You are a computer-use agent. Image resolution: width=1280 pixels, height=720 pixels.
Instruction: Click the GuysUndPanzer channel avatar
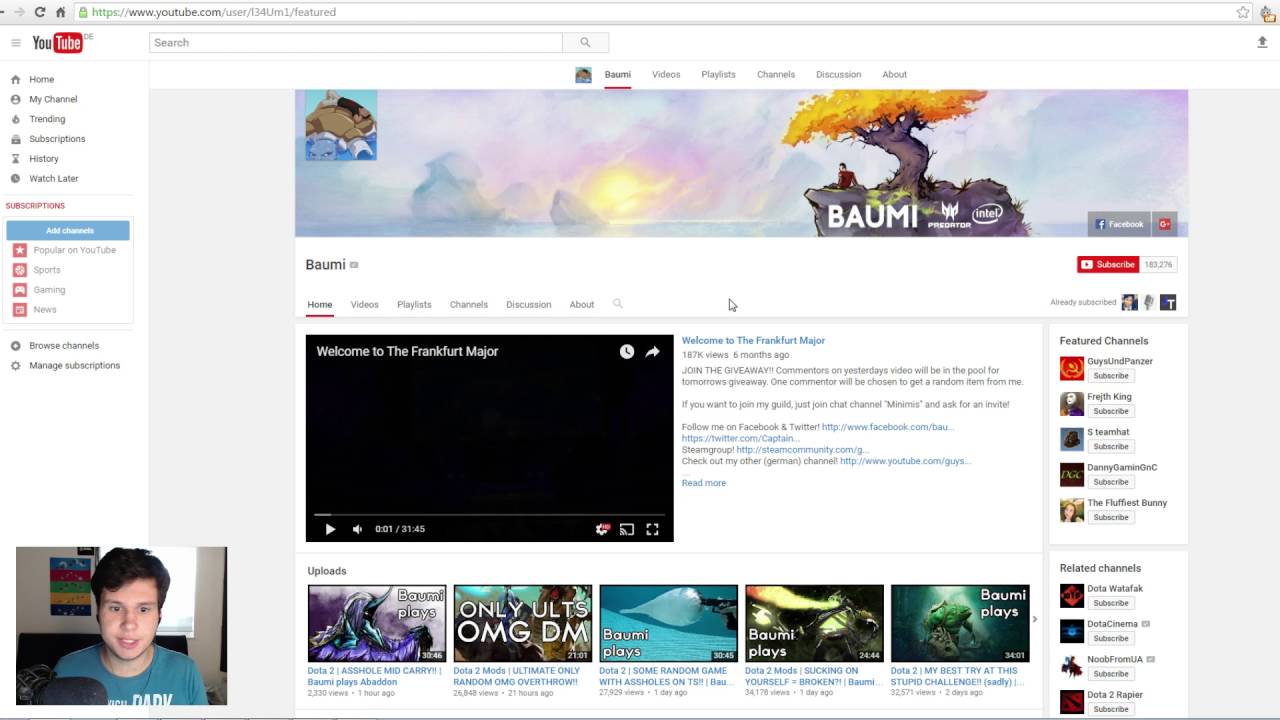coord(1072,368)
